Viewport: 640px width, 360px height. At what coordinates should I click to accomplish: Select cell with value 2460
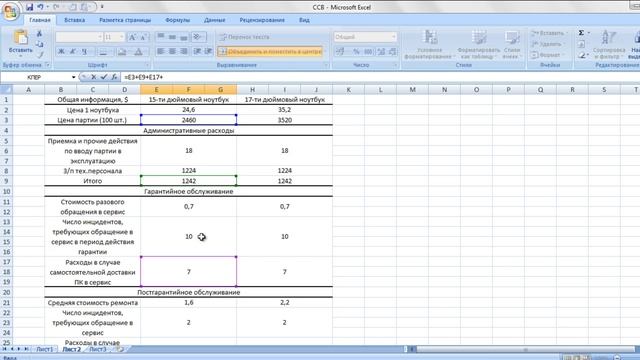click(x=189, y=120)
